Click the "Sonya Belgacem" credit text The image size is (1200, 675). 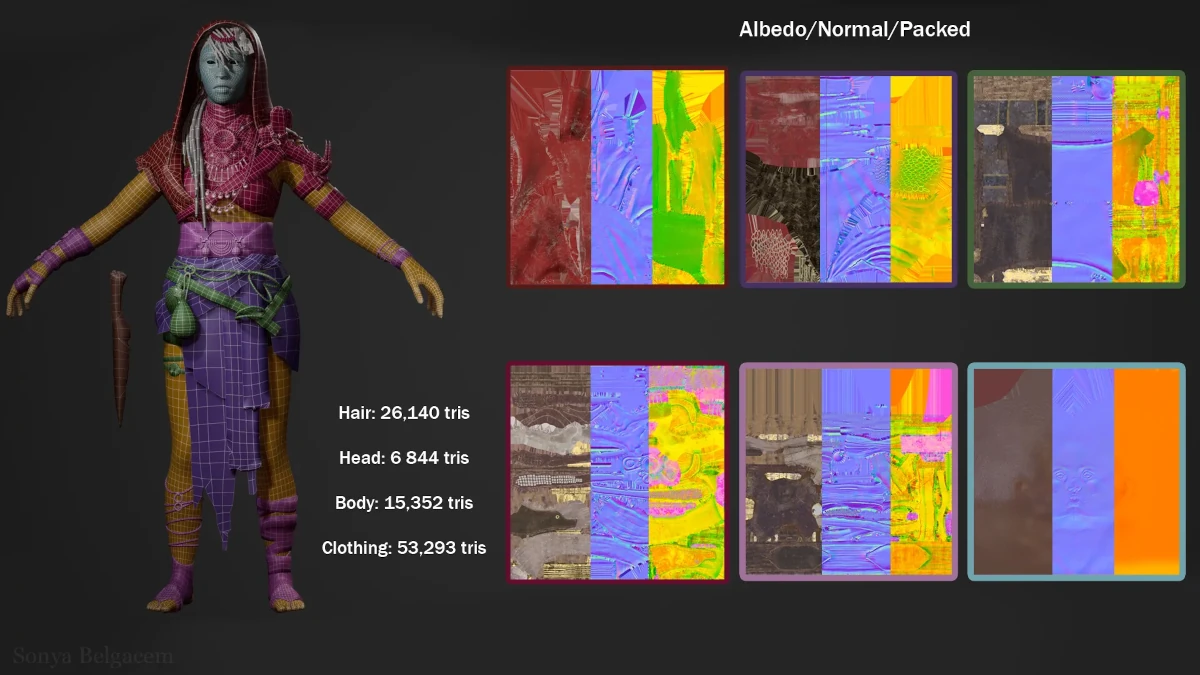[93, 656]
